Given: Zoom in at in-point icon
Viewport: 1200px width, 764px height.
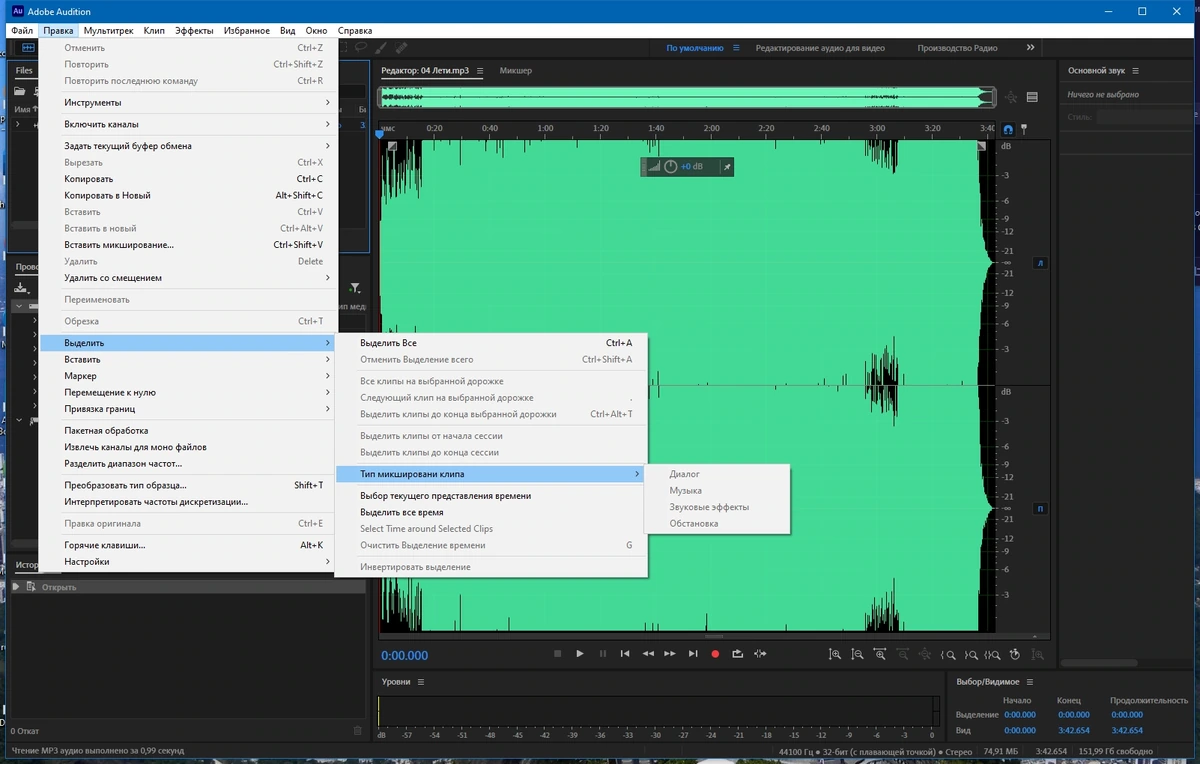Looking at the screenshot, I should click(947, 655).
